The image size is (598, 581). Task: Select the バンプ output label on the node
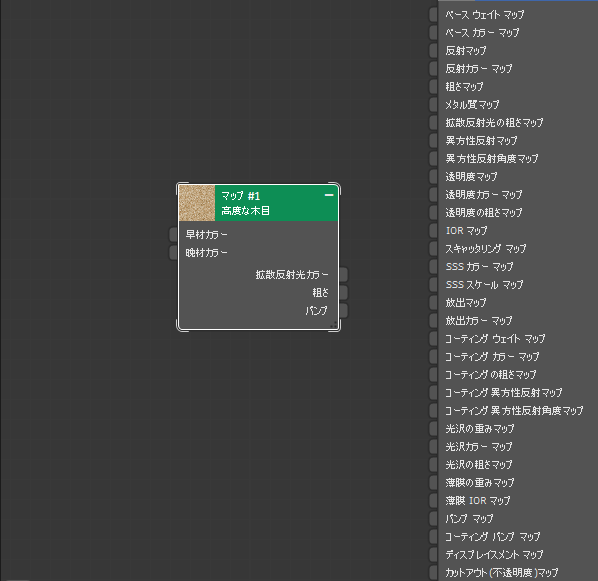pos(316,311)
